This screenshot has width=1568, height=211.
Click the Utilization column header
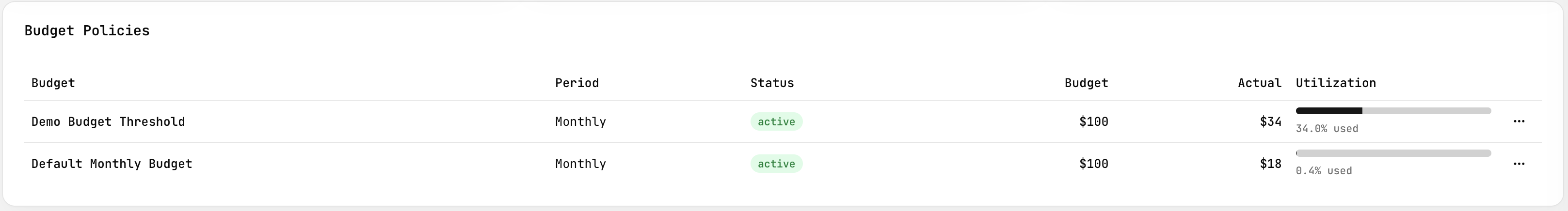(x=1335, y=83)
